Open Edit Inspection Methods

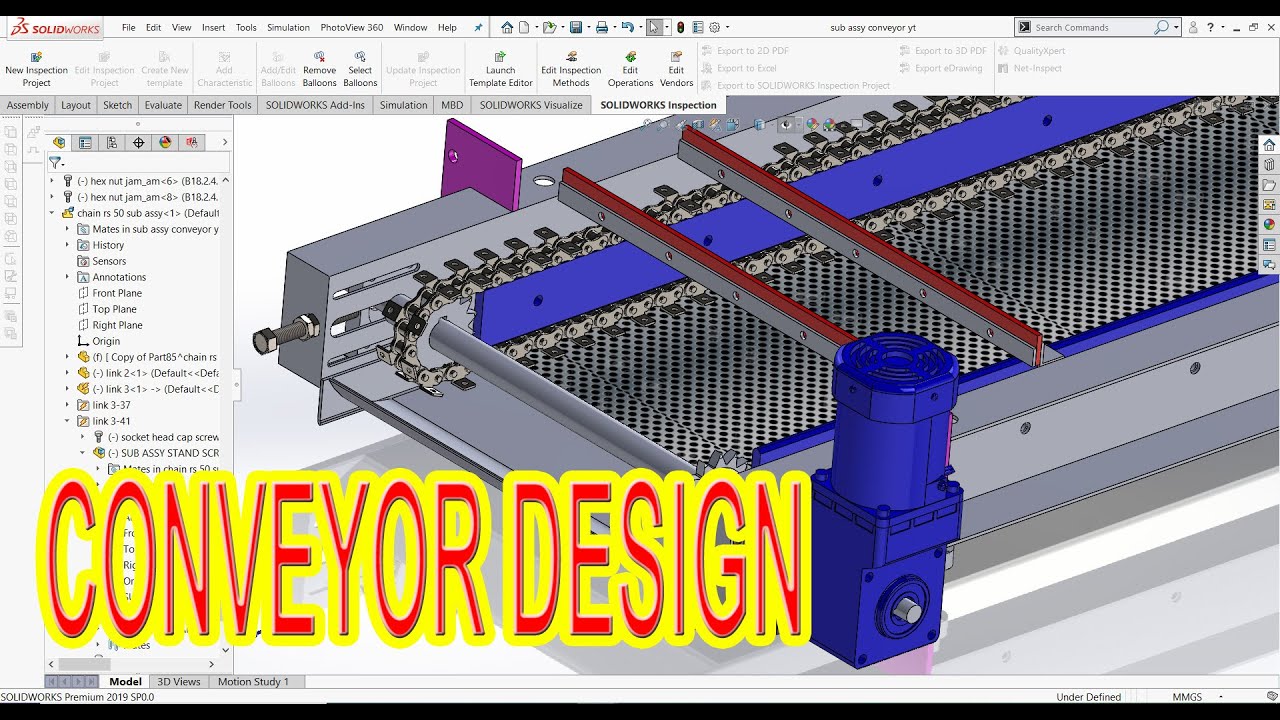[571, 69]
